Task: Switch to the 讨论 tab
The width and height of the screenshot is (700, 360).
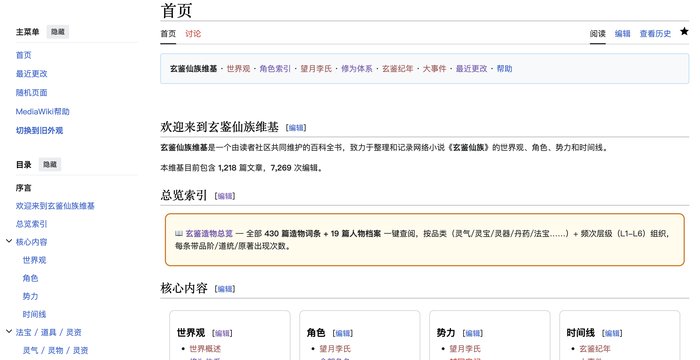Action: tap(193, 33)
